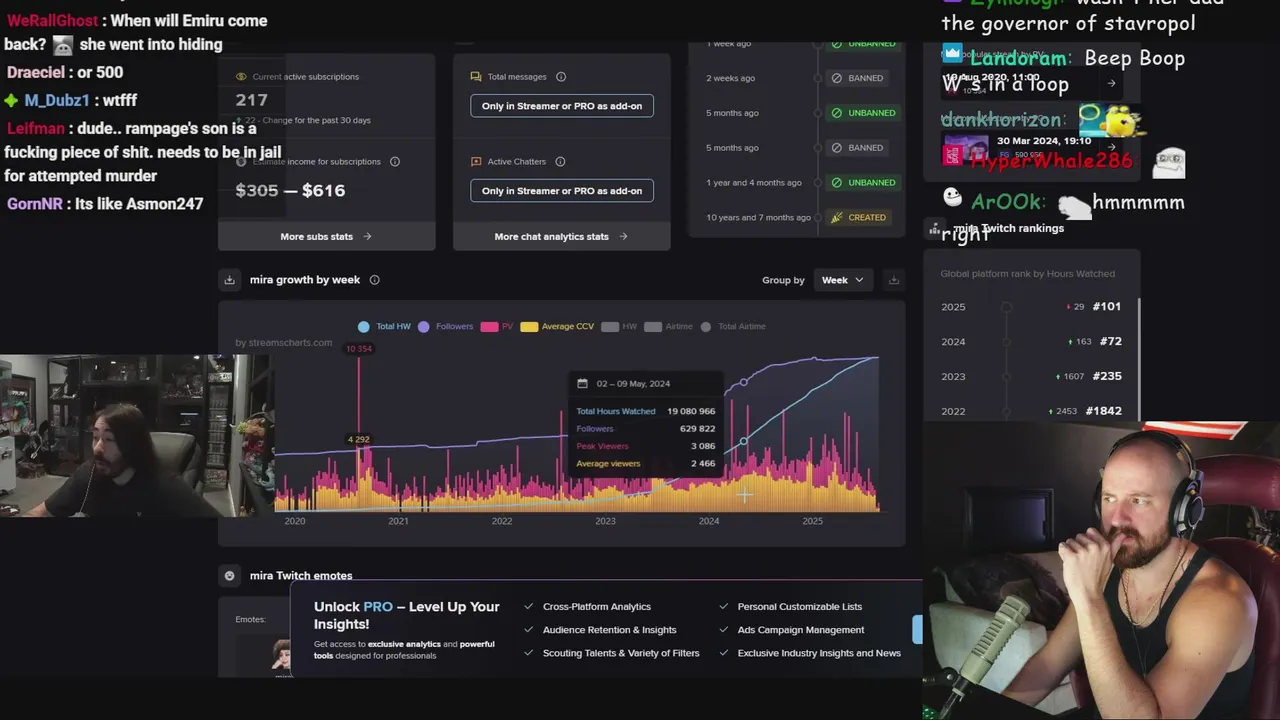The image size is (1280, 720).
Task: Click the CREATED badge in the ban timeline
Action: click(858, 217)
